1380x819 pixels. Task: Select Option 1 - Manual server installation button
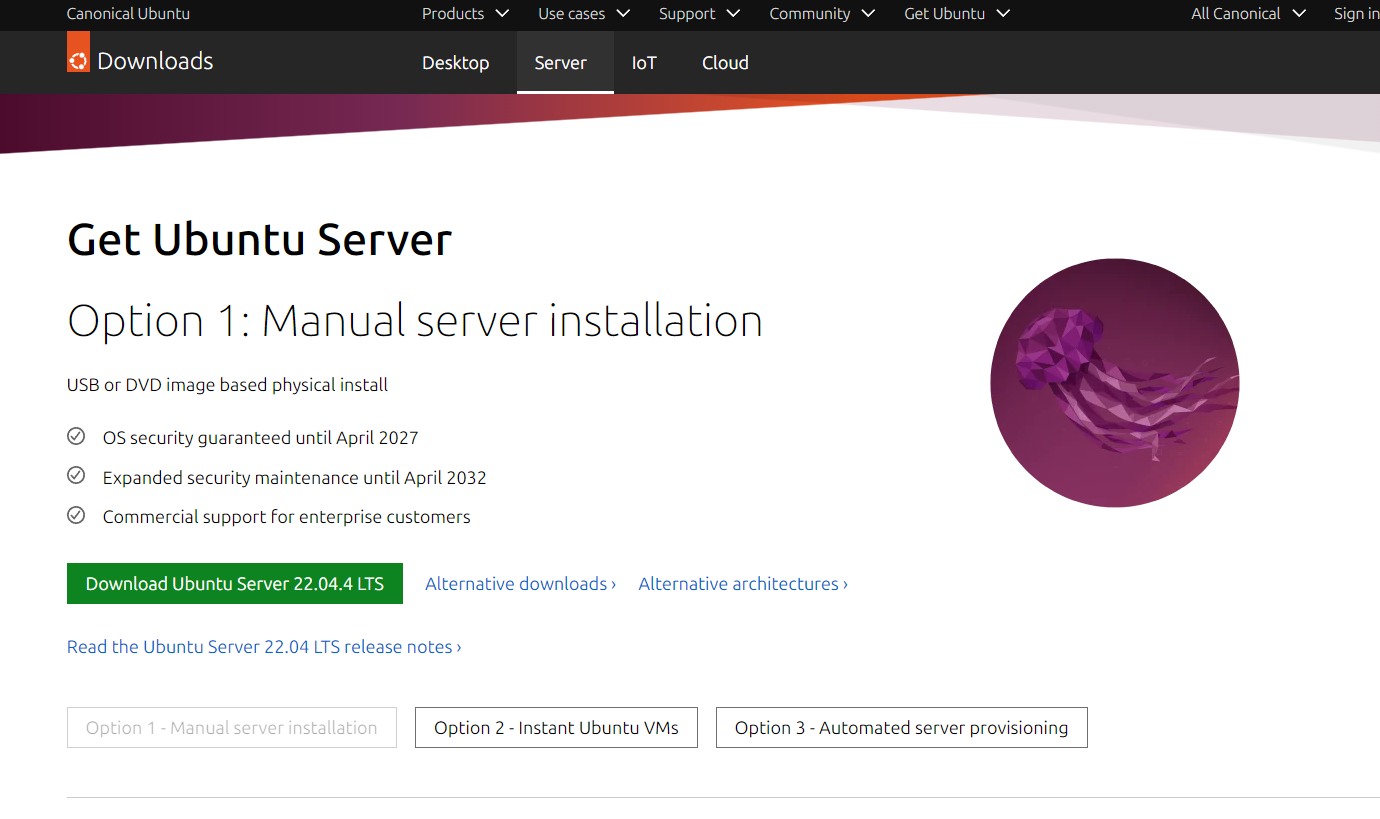tap(232, 728)
